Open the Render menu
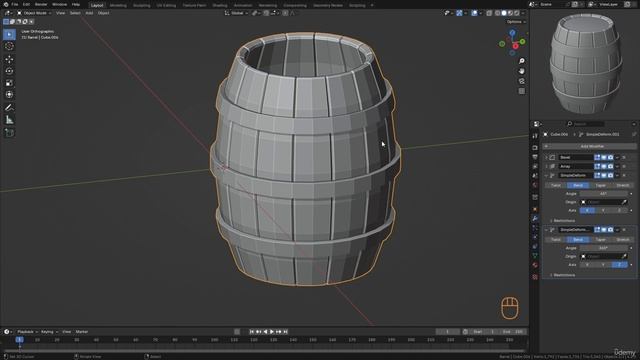 pos(41,4)
